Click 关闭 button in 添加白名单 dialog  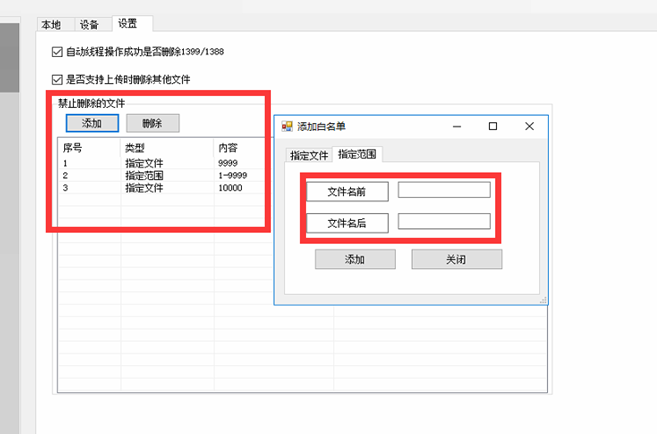[x=457, y=259]
